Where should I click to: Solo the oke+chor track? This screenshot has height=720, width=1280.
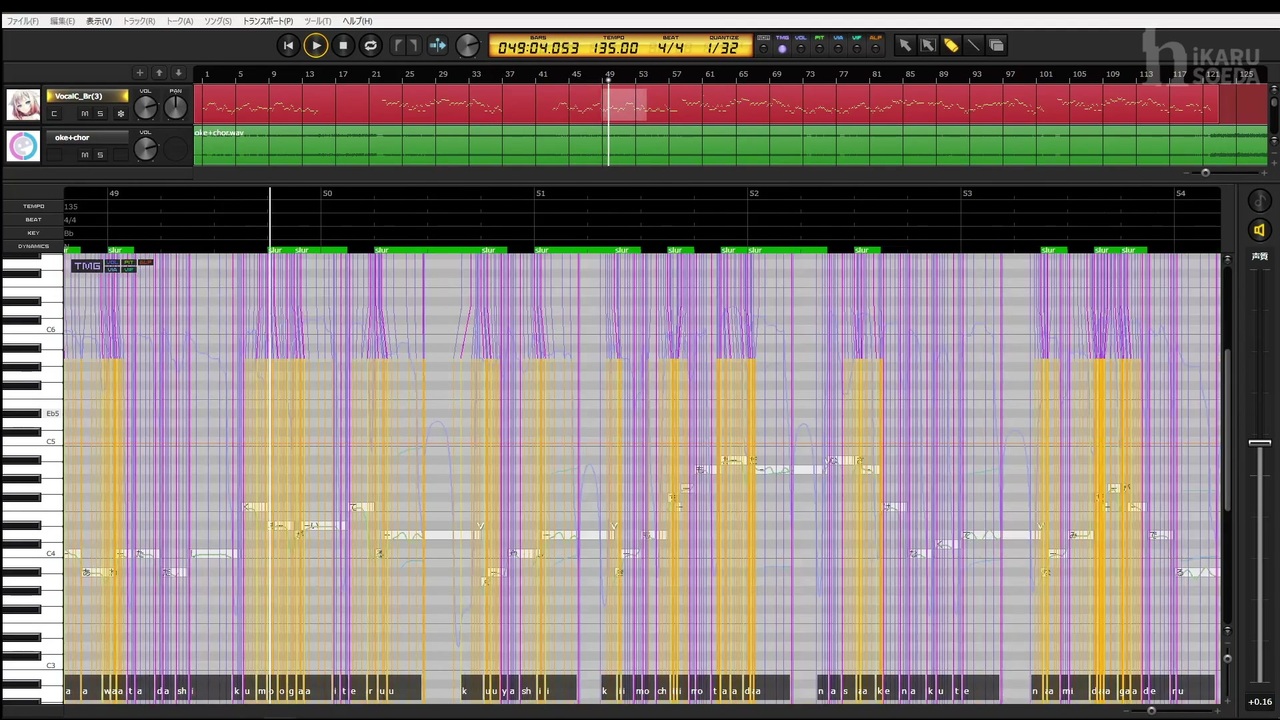(x=100, y=154)
